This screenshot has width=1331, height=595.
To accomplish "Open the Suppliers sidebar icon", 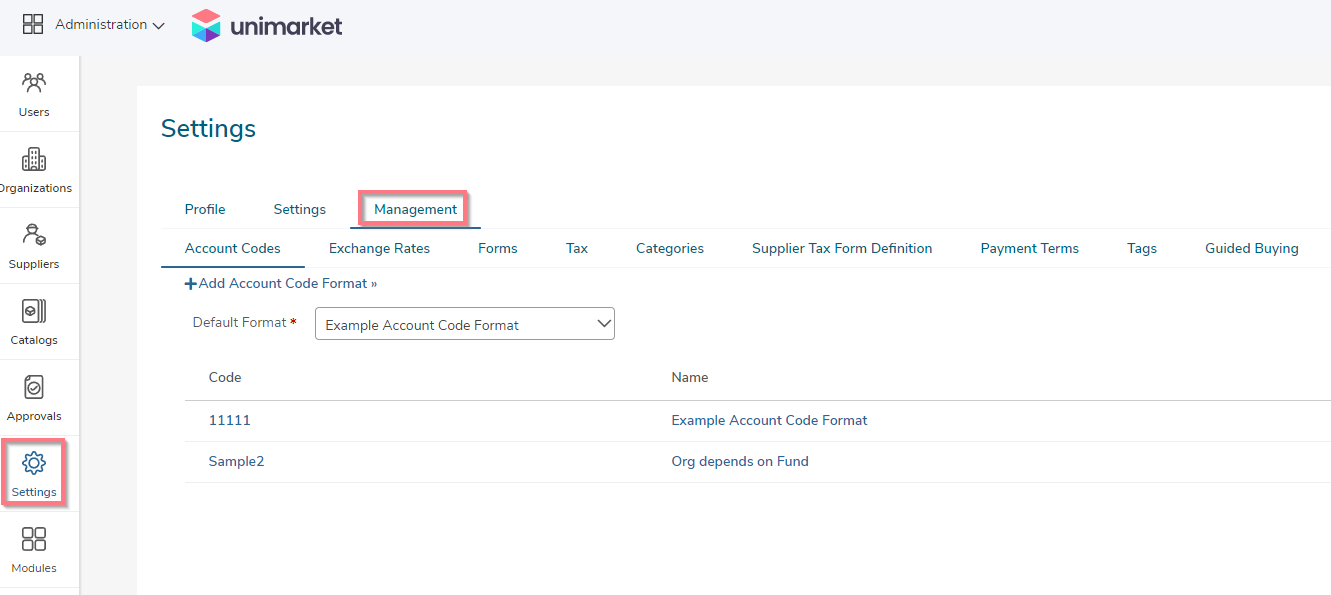I will (x=34, y=235).
